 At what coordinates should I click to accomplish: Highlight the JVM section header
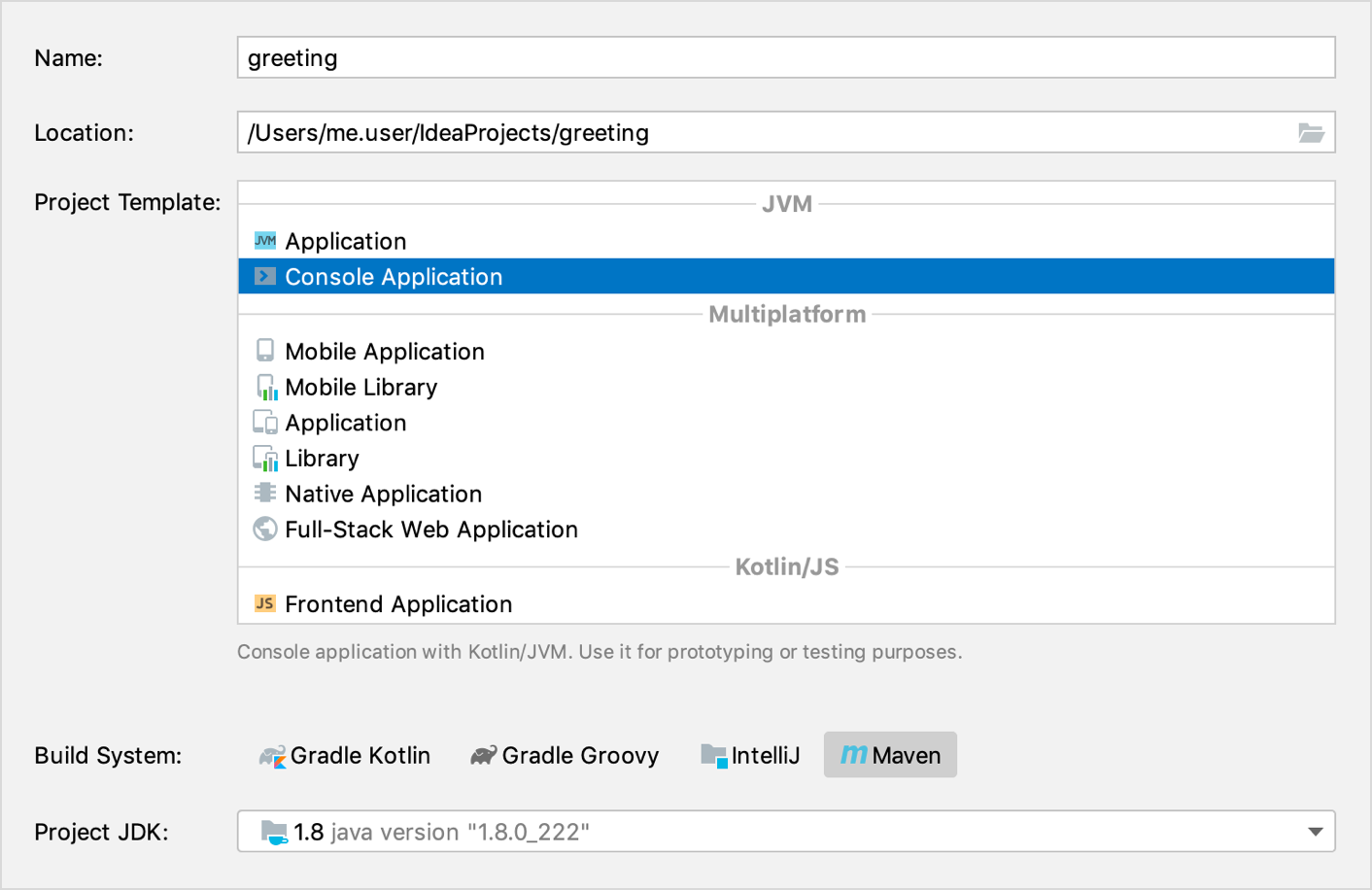[786, 203]
